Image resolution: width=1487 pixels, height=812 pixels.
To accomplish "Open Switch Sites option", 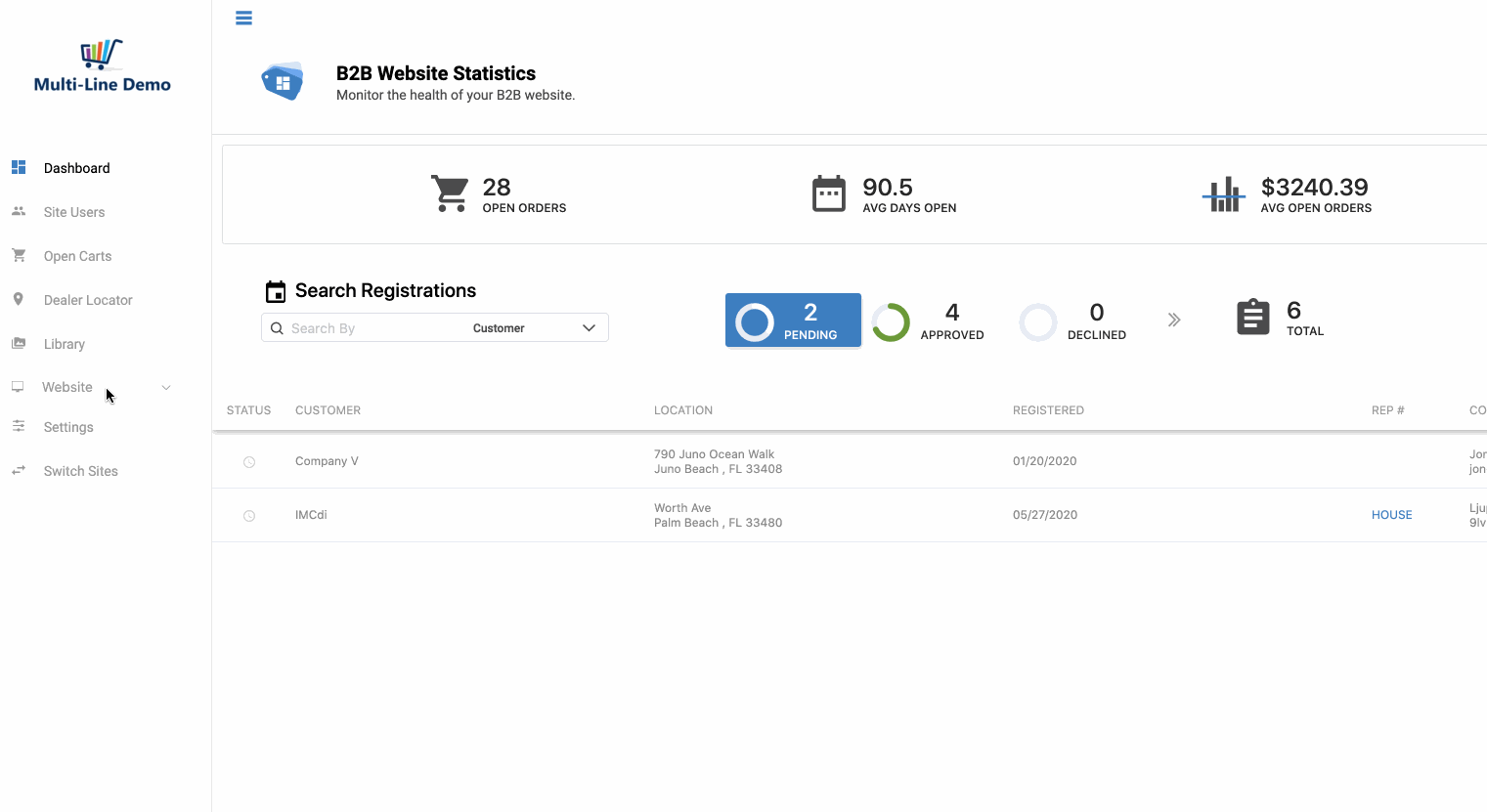I will (80, 471).
